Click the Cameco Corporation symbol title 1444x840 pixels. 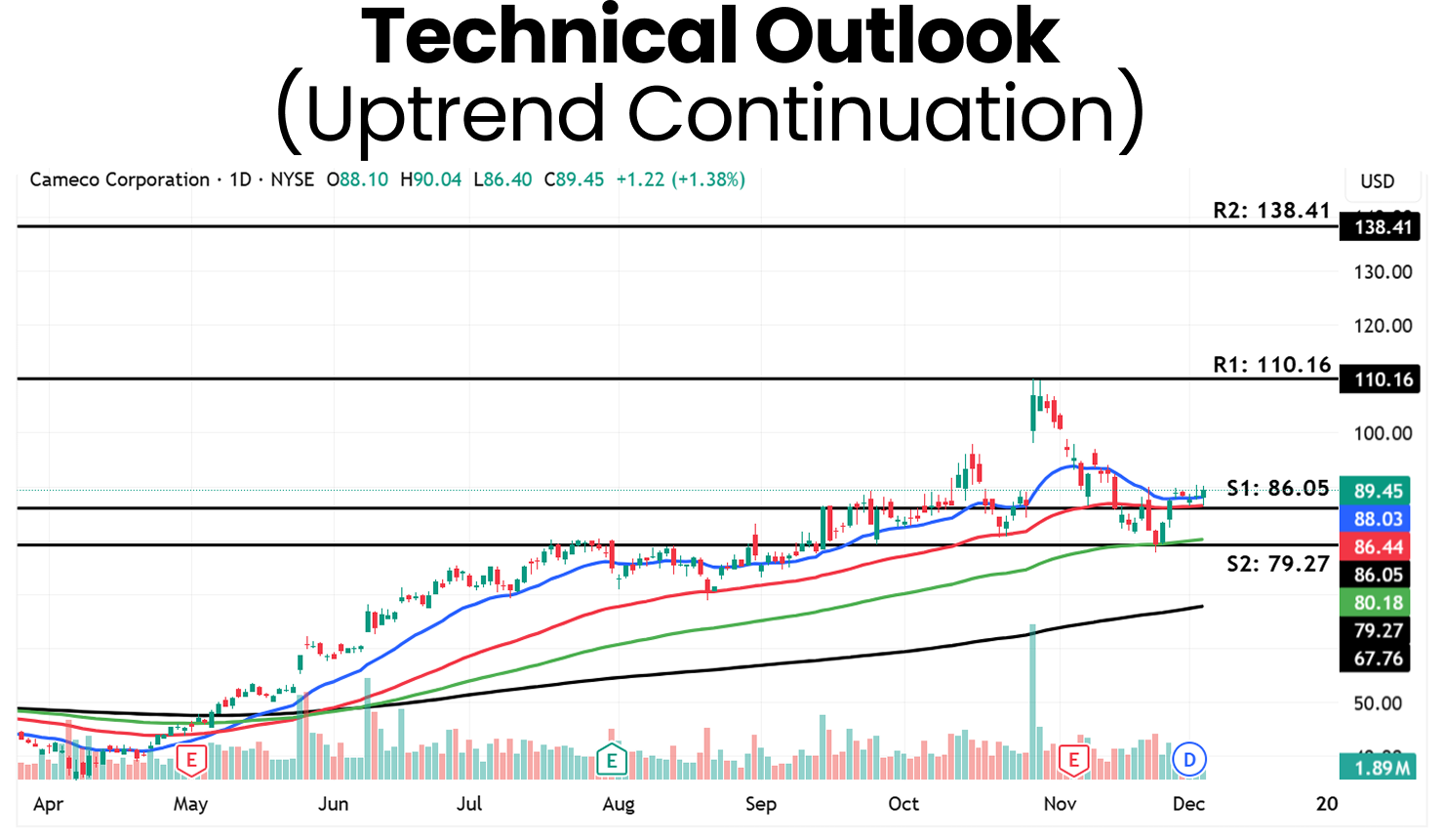pos(119,180)
